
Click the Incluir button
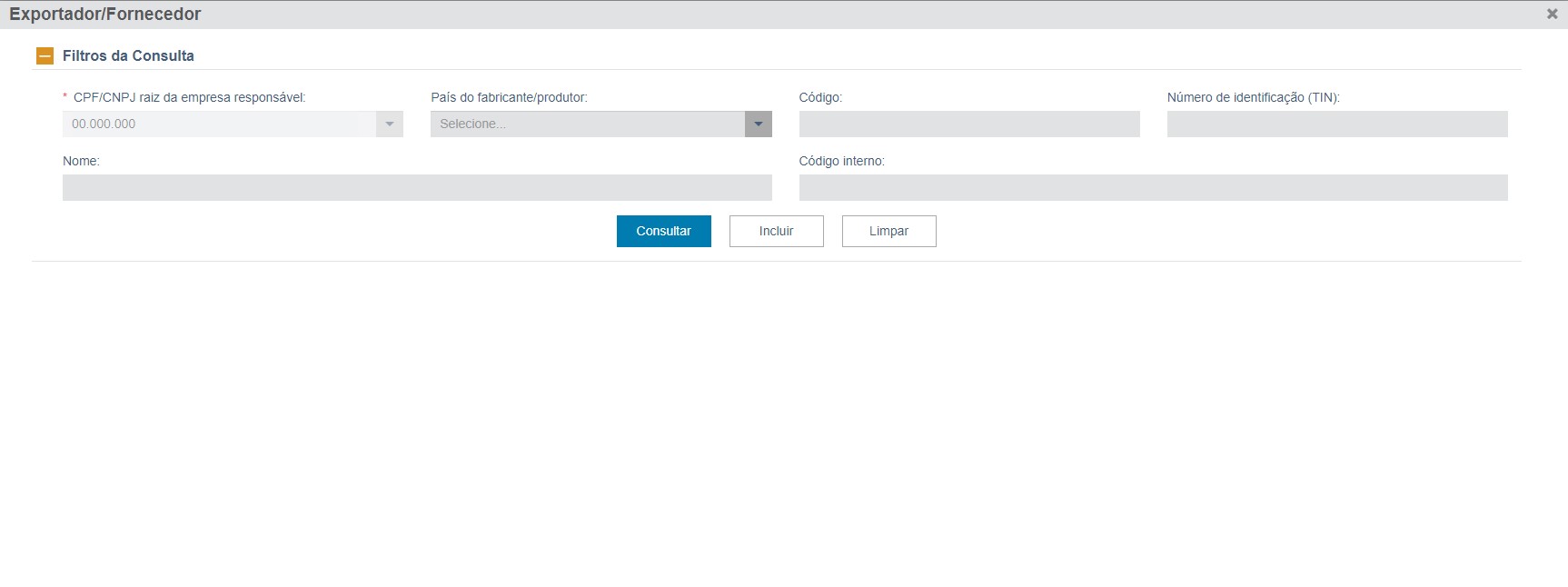coord(777,231)
